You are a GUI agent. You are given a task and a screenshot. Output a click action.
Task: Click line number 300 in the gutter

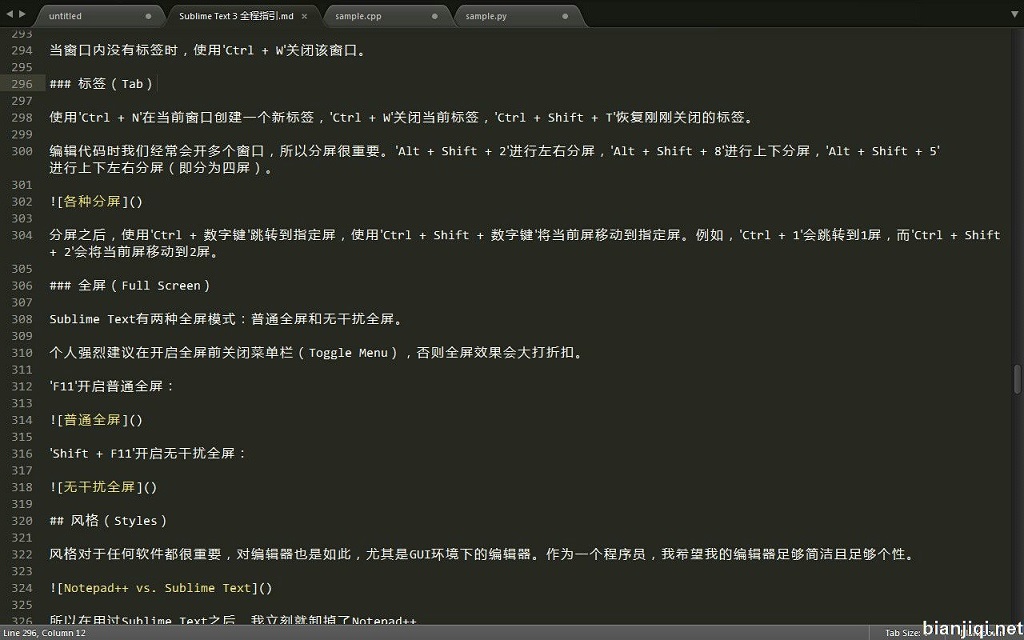tap(22, 151)
